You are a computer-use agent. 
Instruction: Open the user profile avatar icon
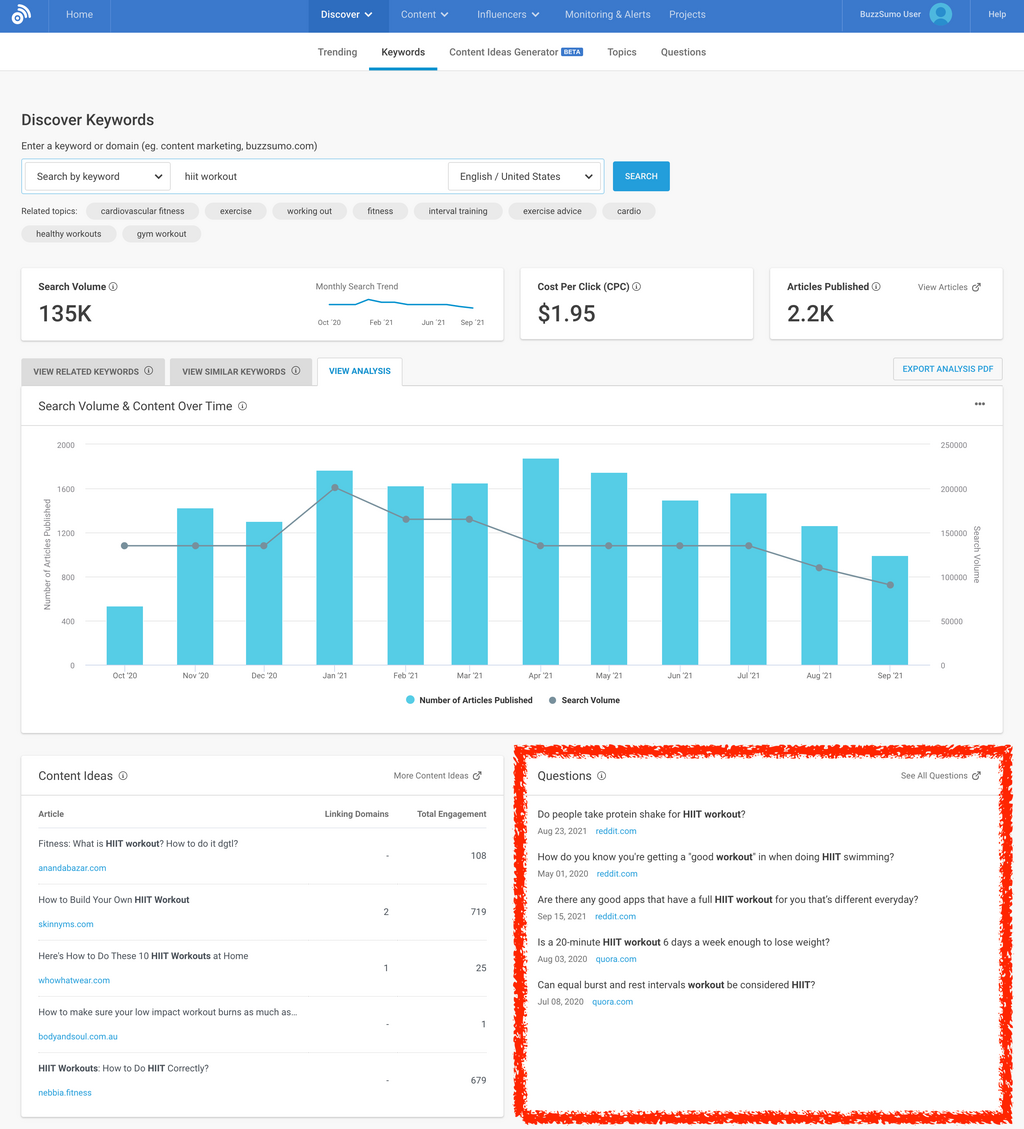point(940,15)
